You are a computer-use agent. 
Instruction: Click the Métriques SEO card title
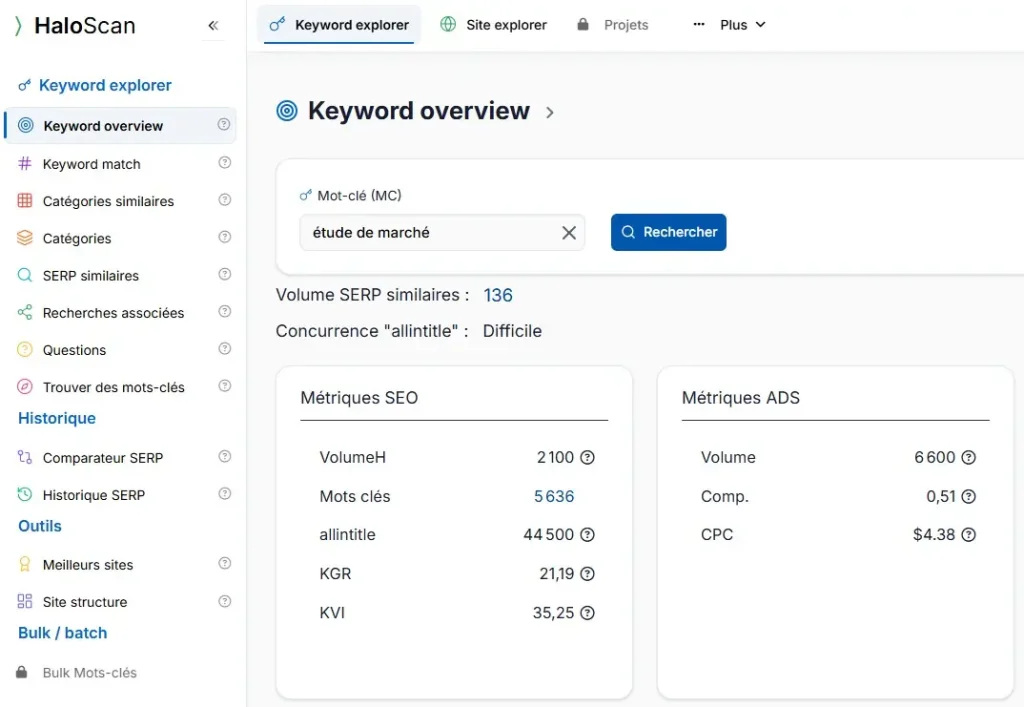(x=359, y=398)
